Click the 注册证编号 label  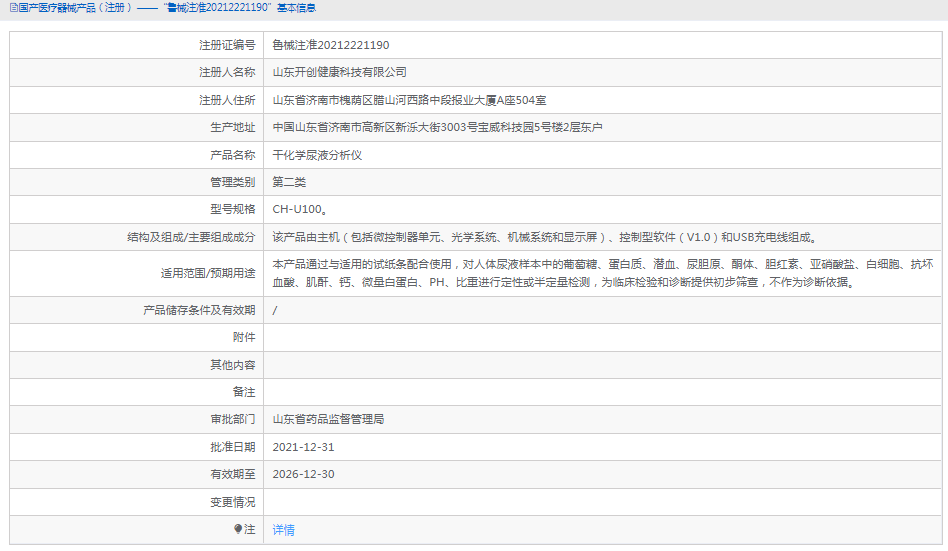[227, 45]
